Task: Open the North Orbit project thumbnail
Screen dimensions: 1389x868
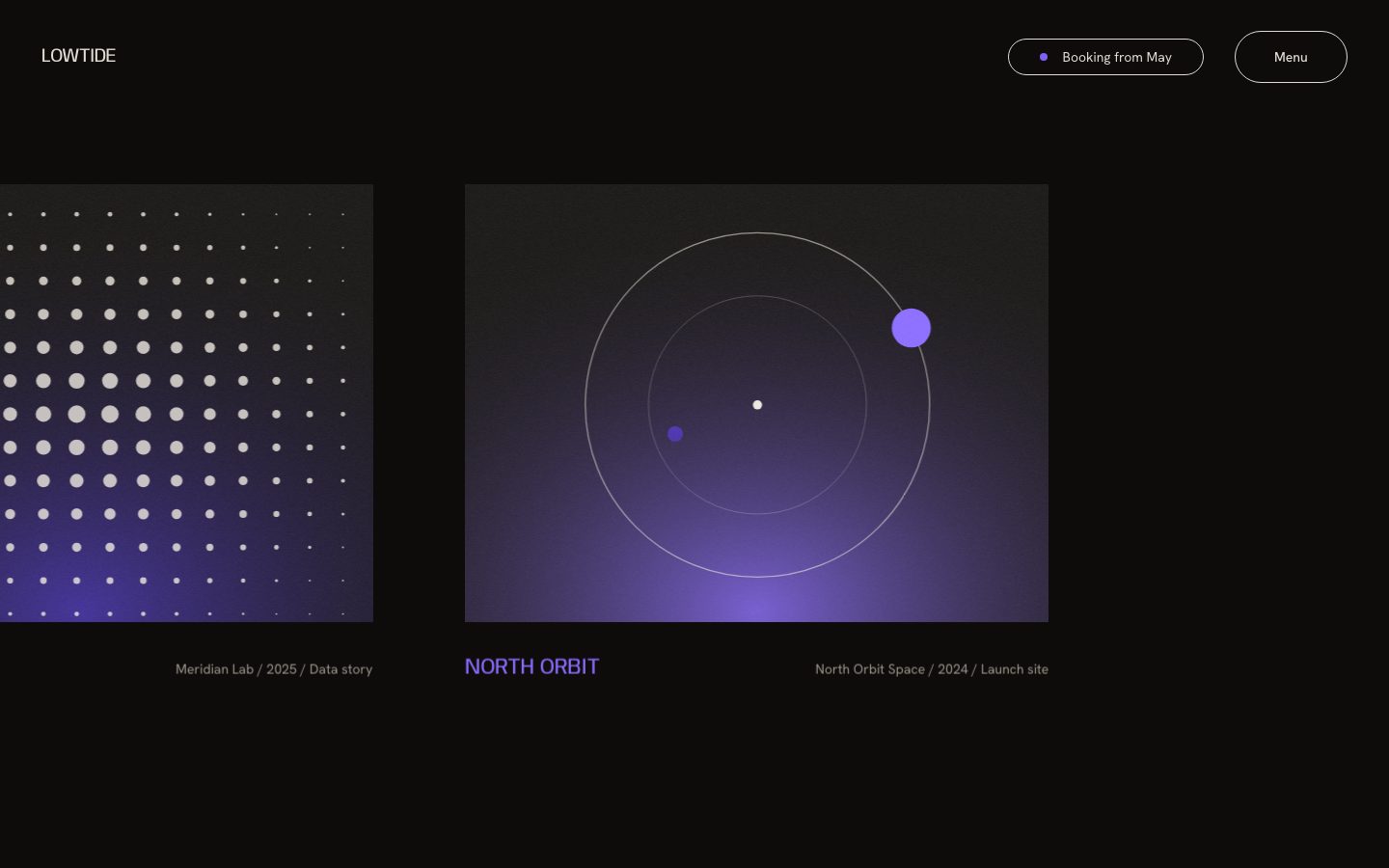Action: (x=756, y=403)
